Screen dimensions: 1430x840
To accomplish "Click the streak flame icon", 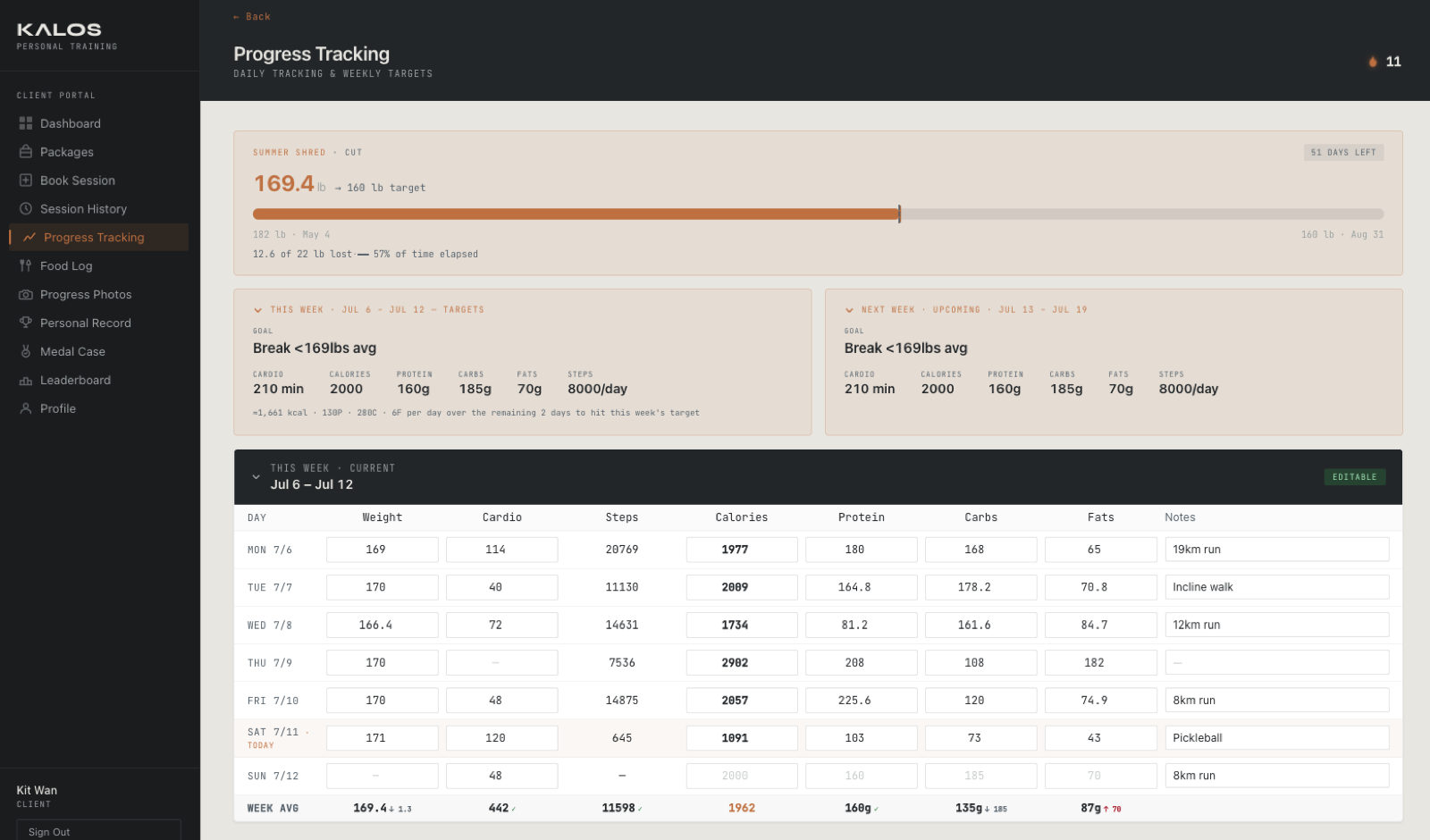I will click(1373, 62).
